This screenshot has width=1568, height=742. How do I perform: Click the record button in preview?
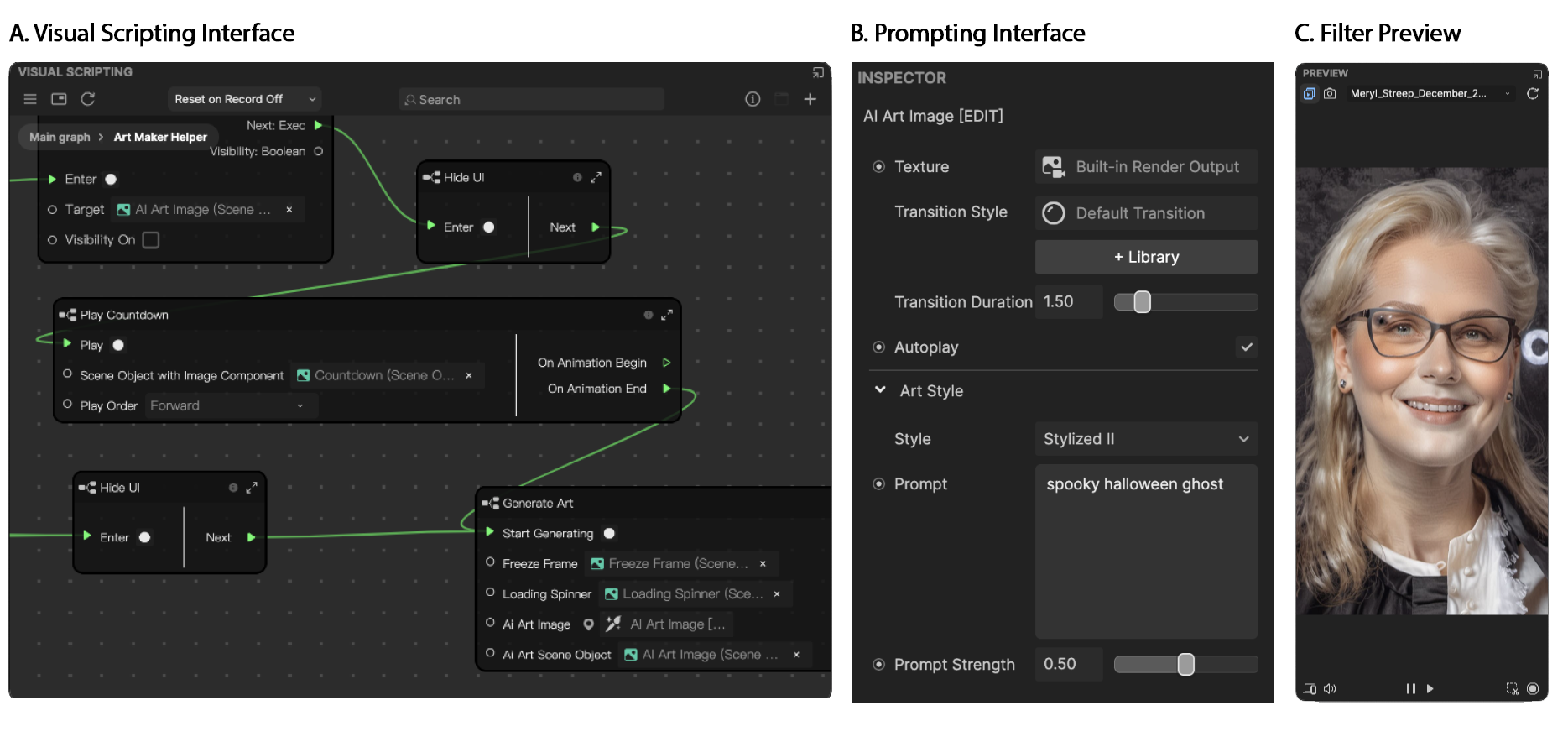pos(1533,688)
